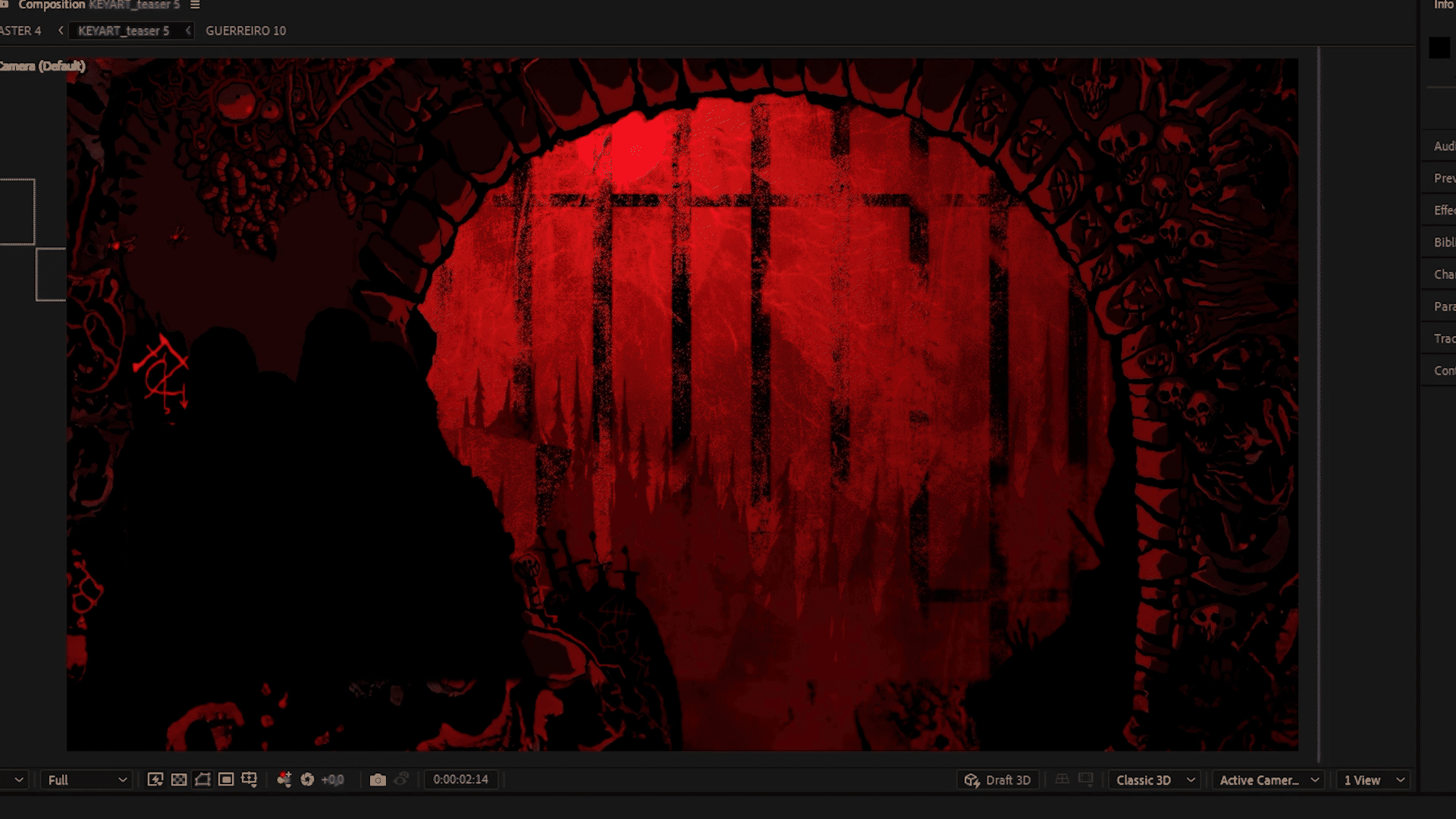Image resolution: width=1456 pixels, height=819 pixels.
Task: Open composition panel hamburger menu
Action: click(x=195, y=5)
